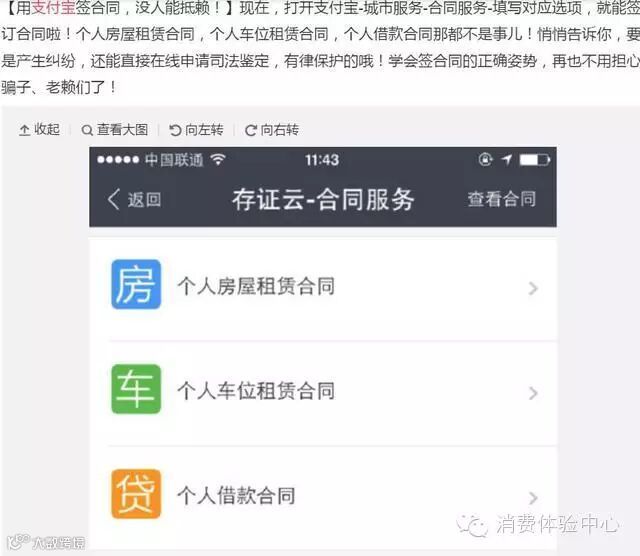The image size is (640, 556).
Task: Select the 个人借款合同 list item text
Action: point(236,496)
